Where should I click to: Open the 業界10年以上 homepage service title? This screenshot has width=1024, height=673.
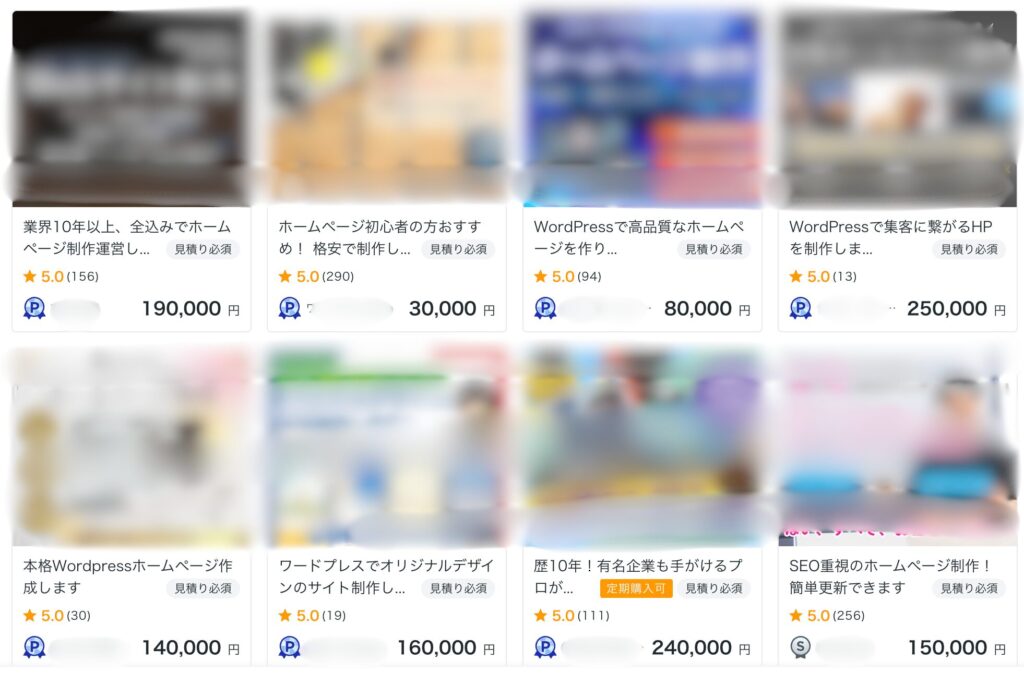[127, 238]
